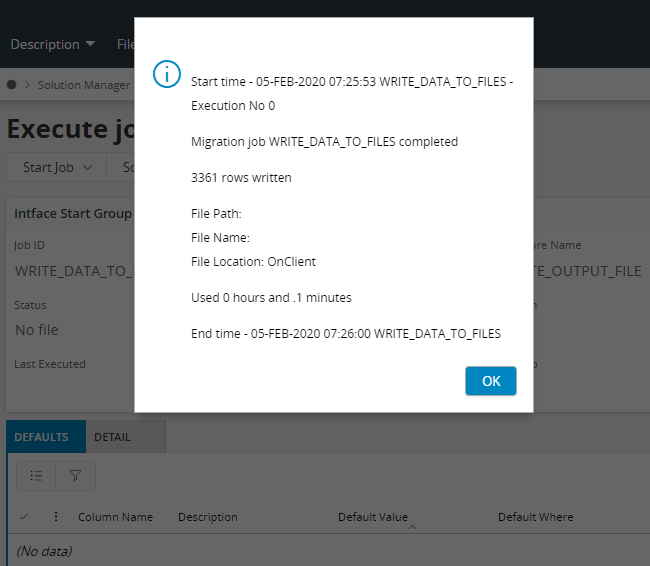Open the Description dropdown menu
The height and width of the screenshot is (566, 650).
(52, 44)
